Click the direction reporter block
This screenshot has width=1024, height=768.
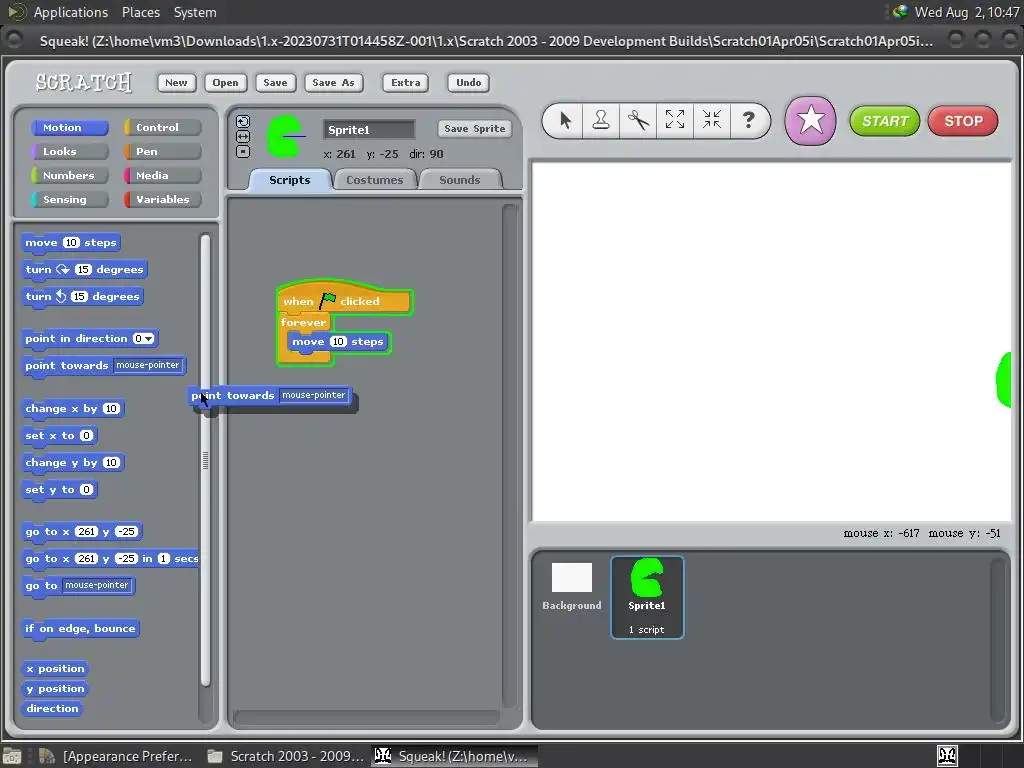[52, 709]
